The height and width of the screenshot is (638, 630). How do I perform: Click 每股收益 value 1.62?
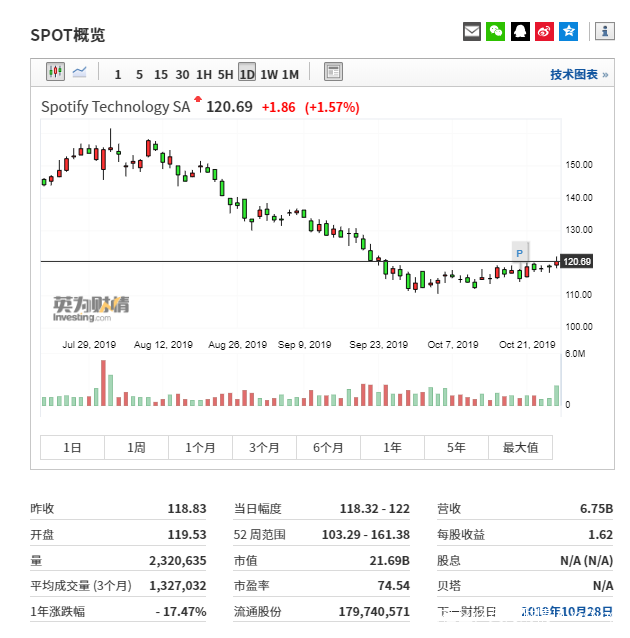click(x=601, y=534)
